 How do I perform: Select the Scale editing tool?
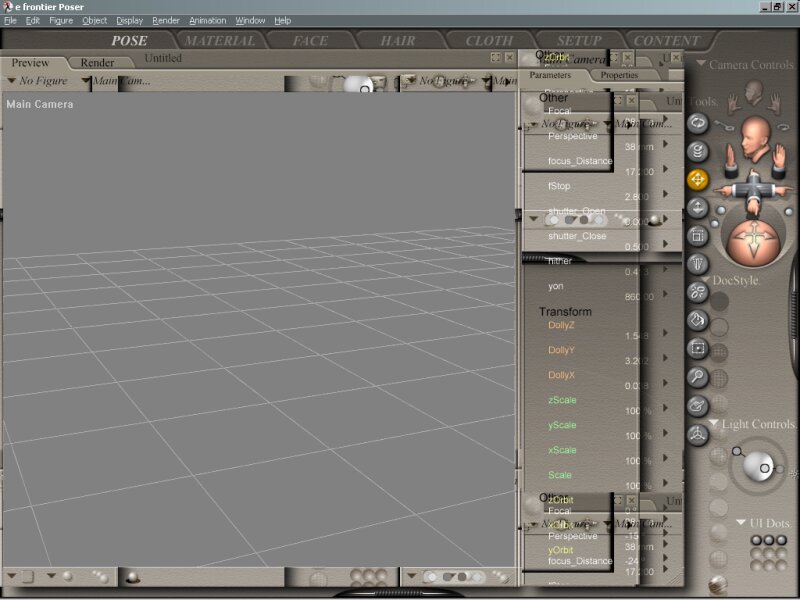698,236
